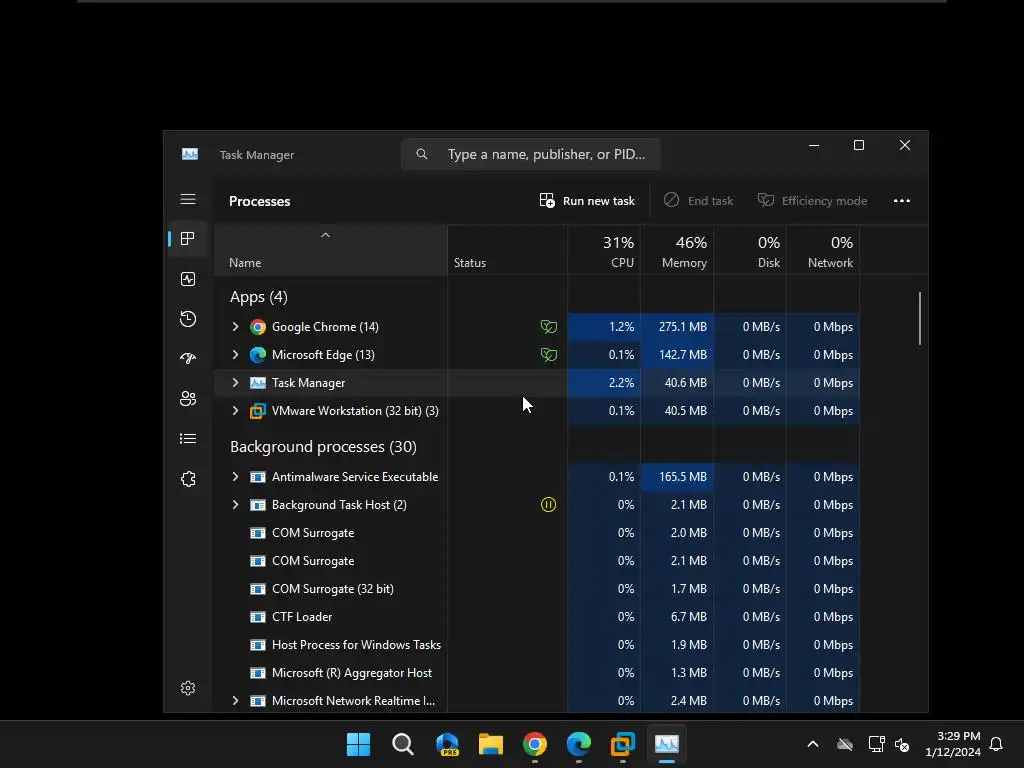Select the COM Surrogate (32 bit) row

click(537, 589)
